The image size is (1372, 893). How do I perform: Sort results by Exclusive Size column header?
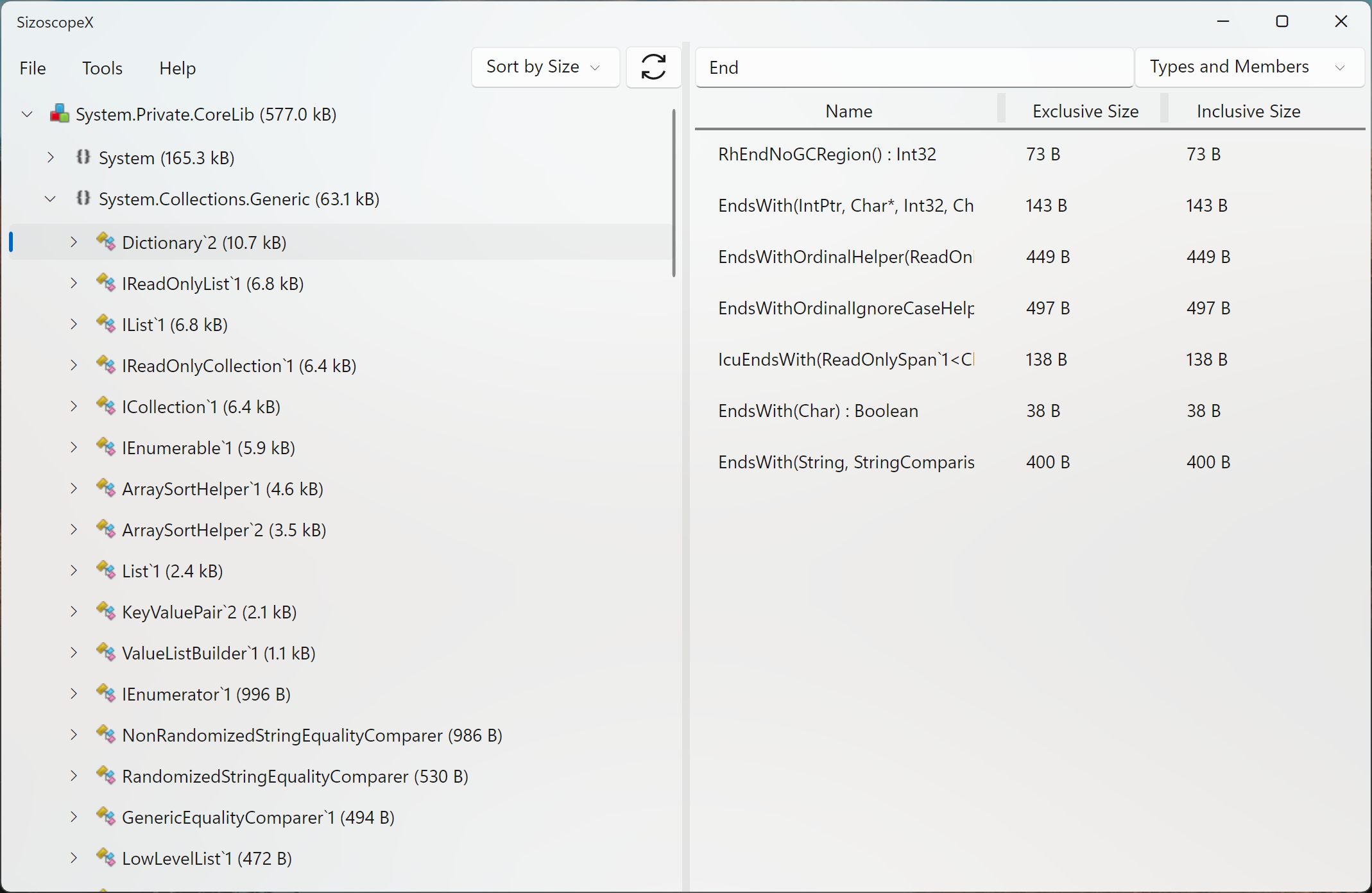click(x=1085, y=111)
